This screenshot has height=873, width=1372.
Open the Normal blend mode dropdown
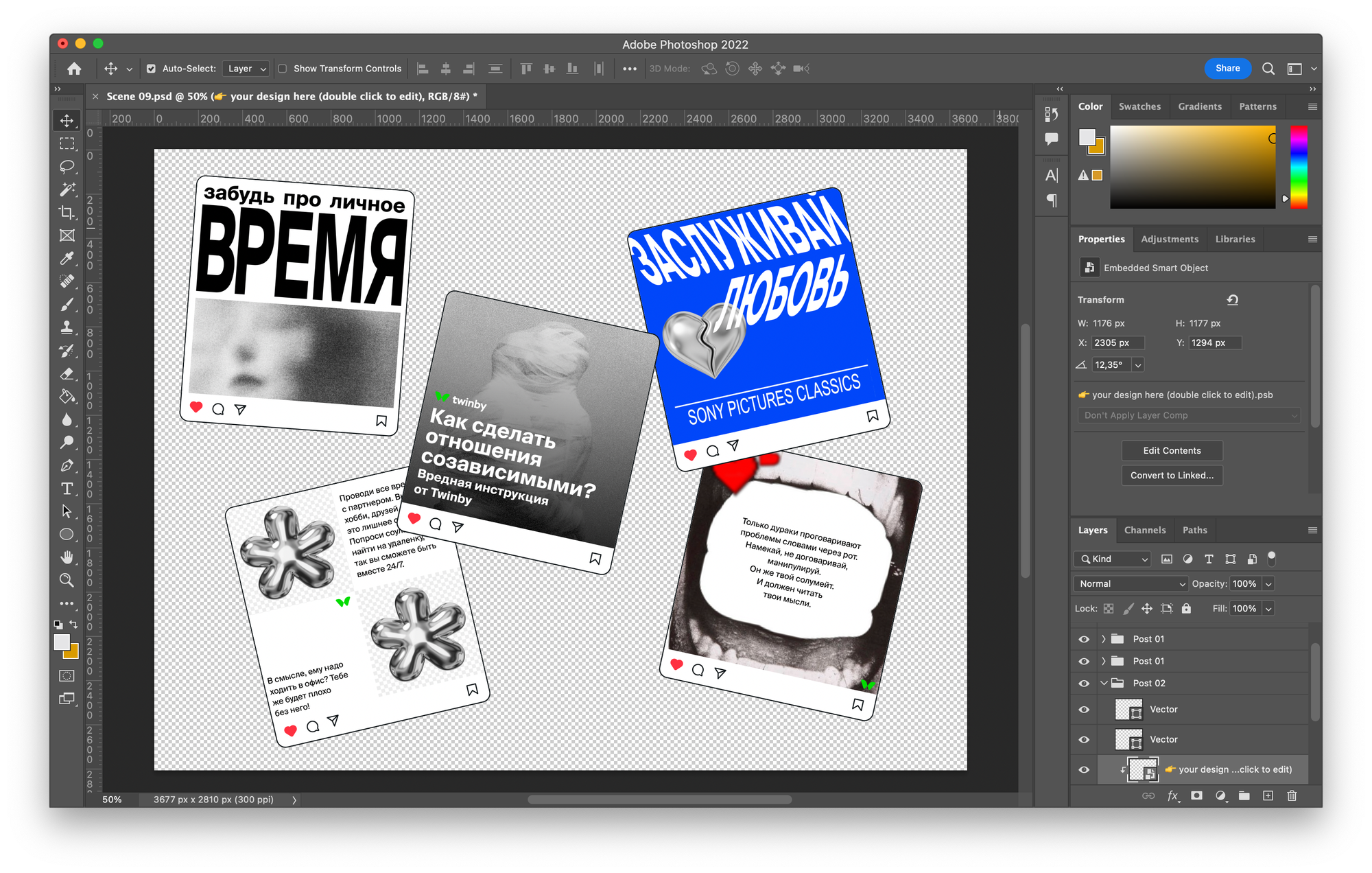pos(1131,584)
